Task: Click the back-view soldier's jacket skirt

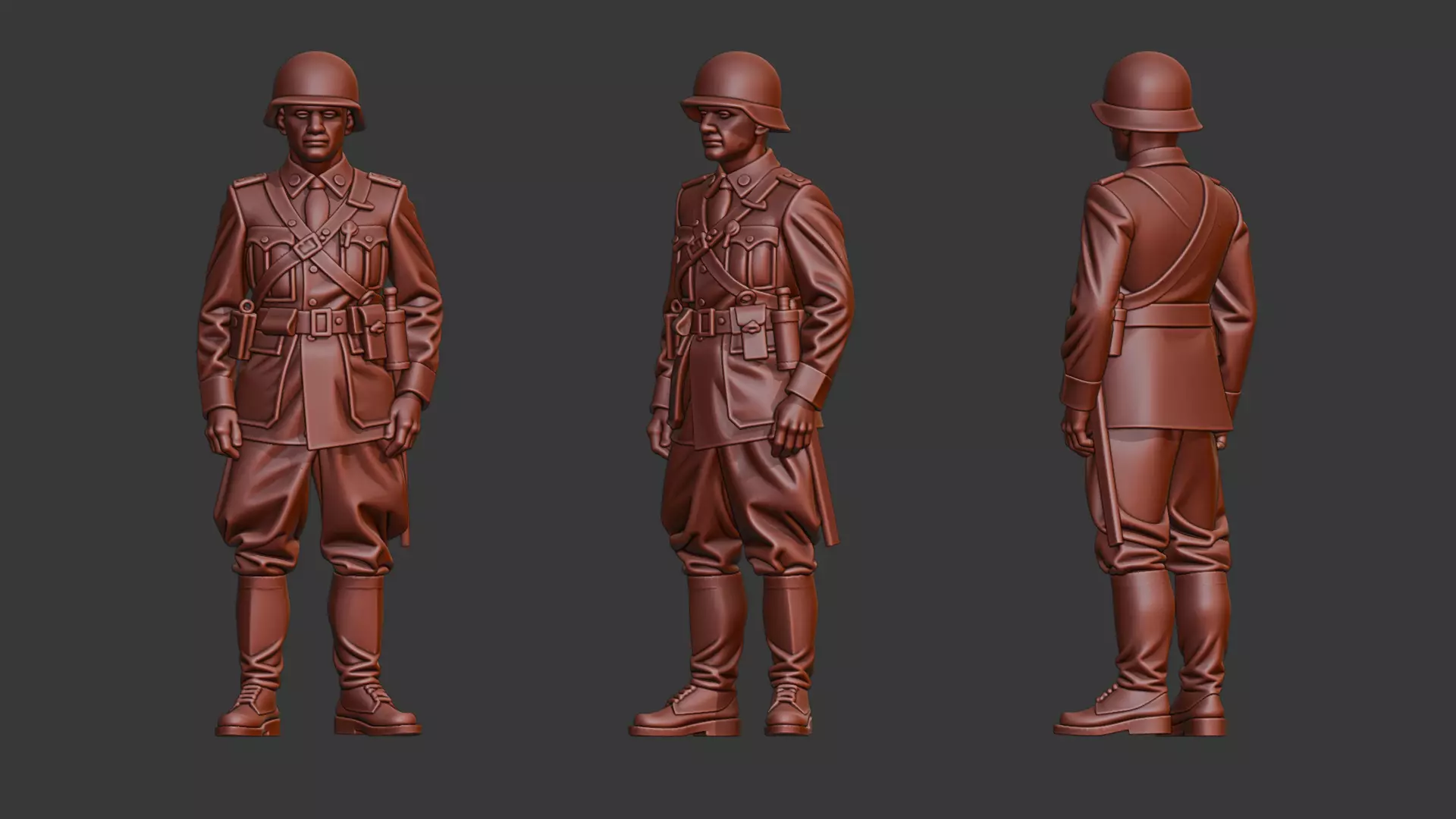Action: click(1168, 379)
